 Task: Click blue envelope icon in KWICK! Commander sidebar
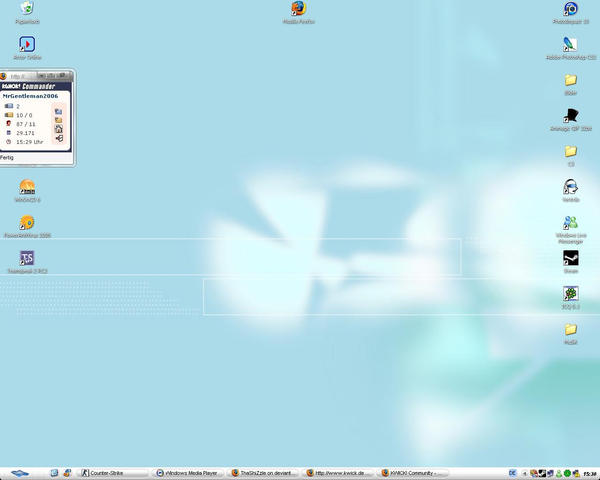(x=59, y=111)
